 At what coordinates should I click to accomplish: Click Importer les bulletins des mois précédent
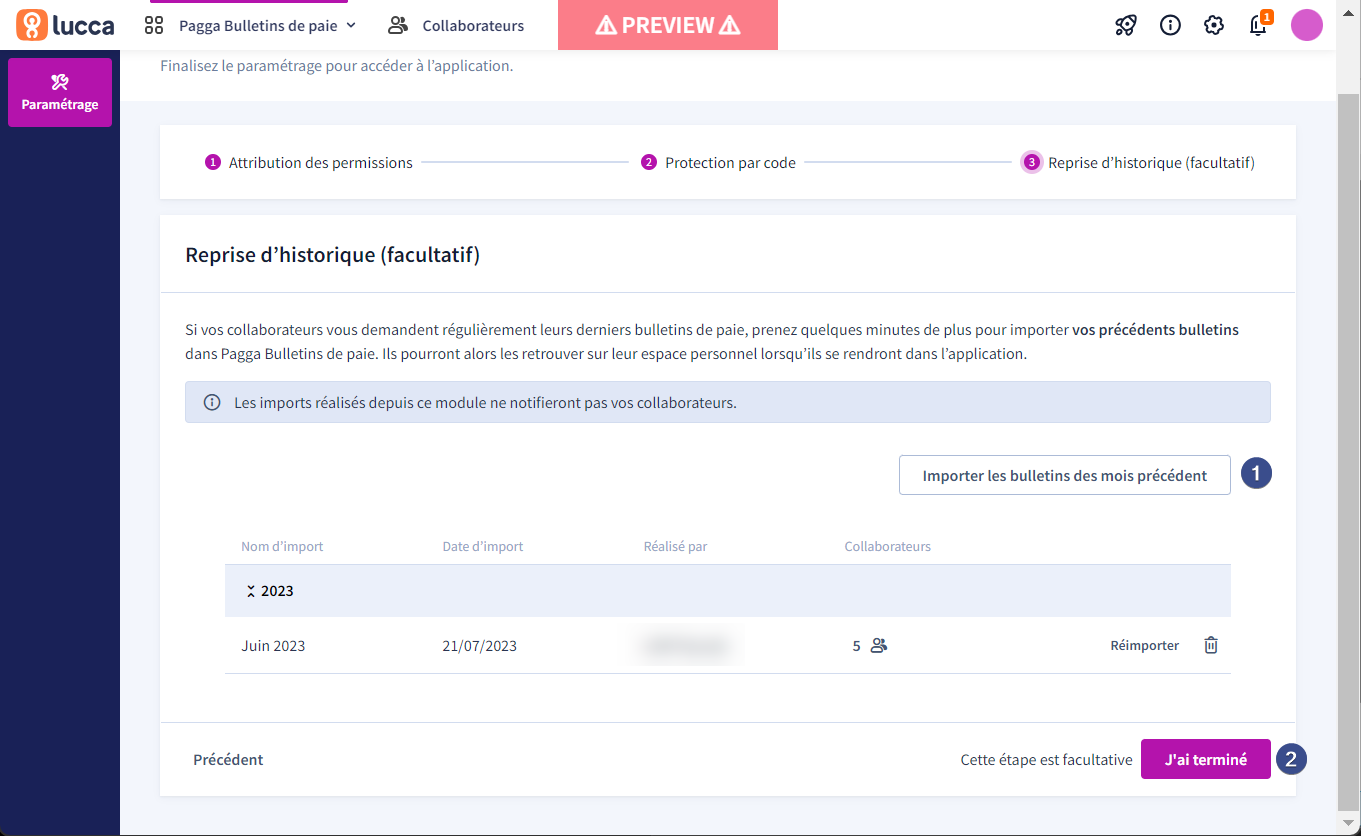pyautogui.click(x=1065, y=475)
